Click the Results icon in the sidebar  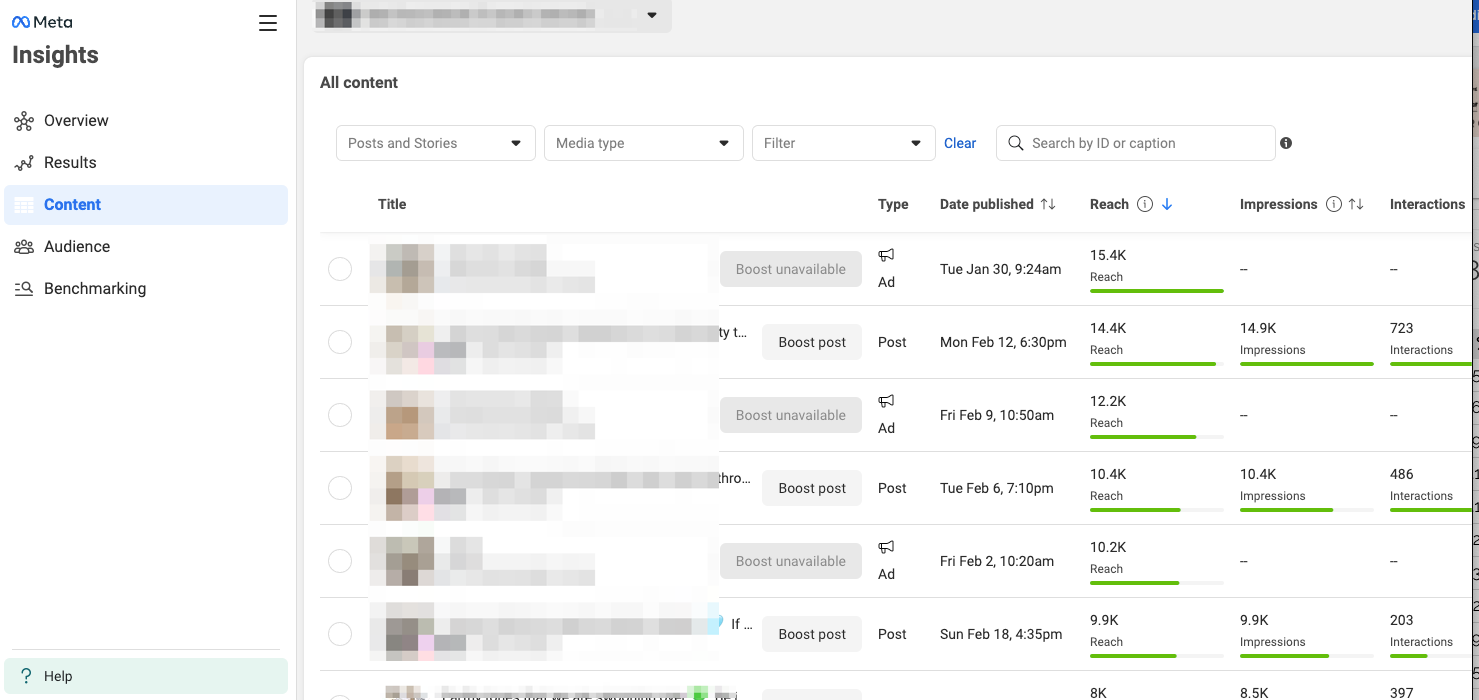(x=23, y=162)
